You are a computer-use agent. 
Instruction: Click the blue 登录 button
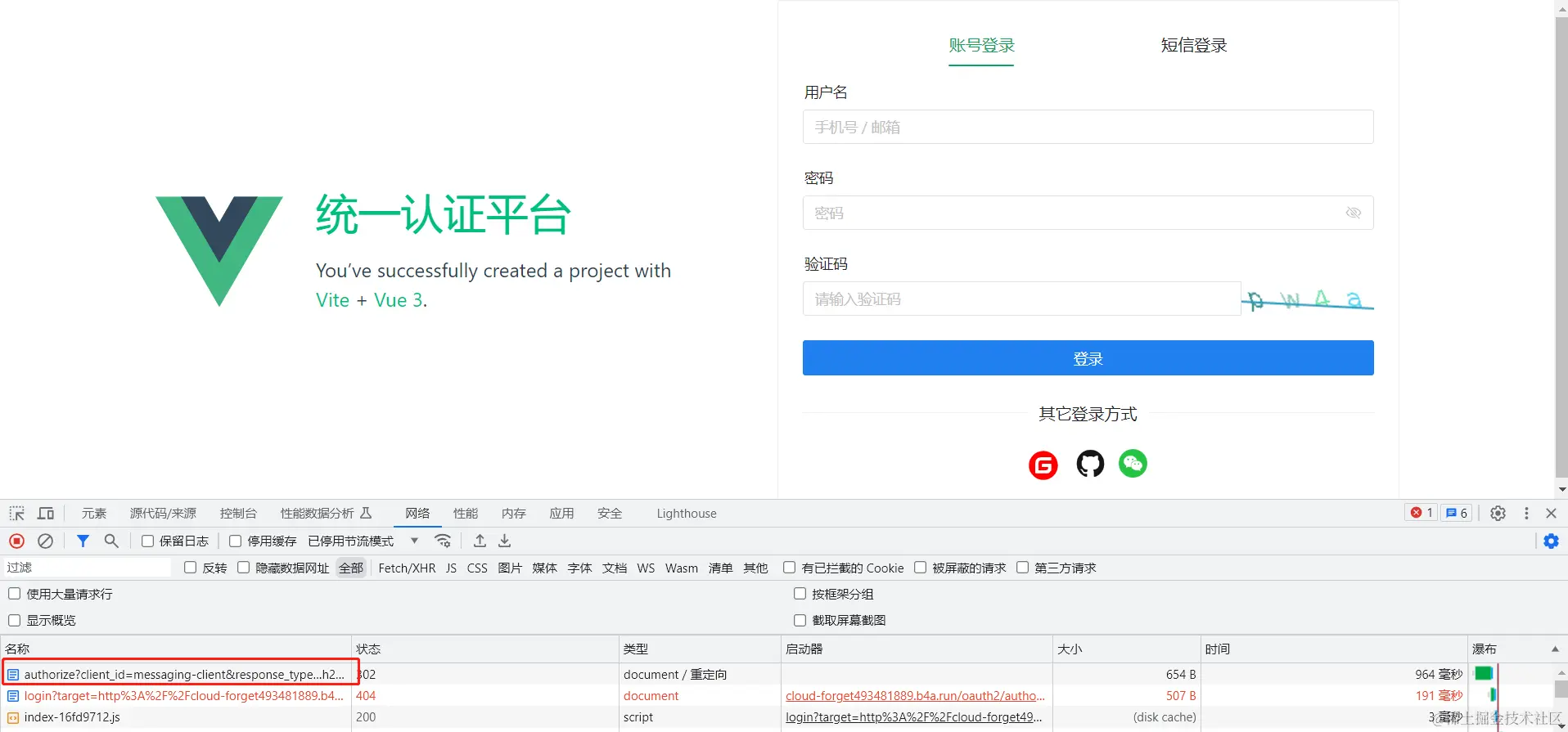(1088, 358)
